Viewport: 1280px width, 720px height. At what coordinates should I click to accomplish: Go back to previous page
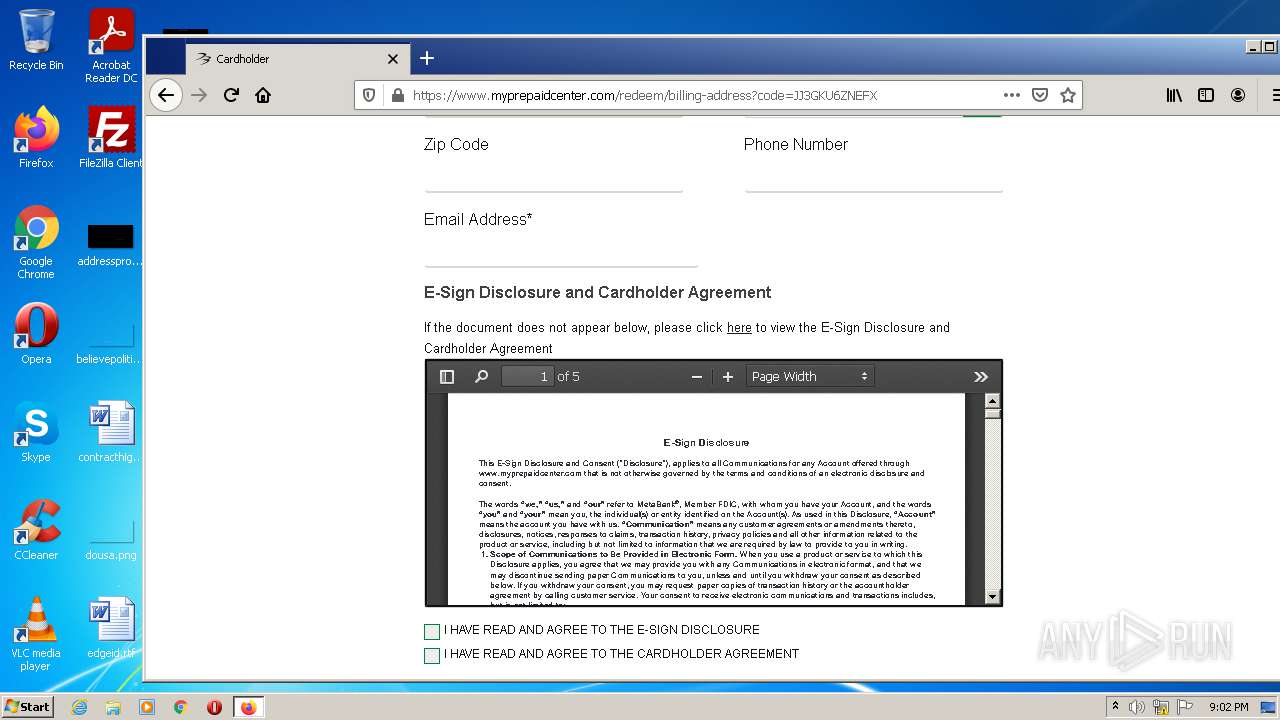(166, 95)
